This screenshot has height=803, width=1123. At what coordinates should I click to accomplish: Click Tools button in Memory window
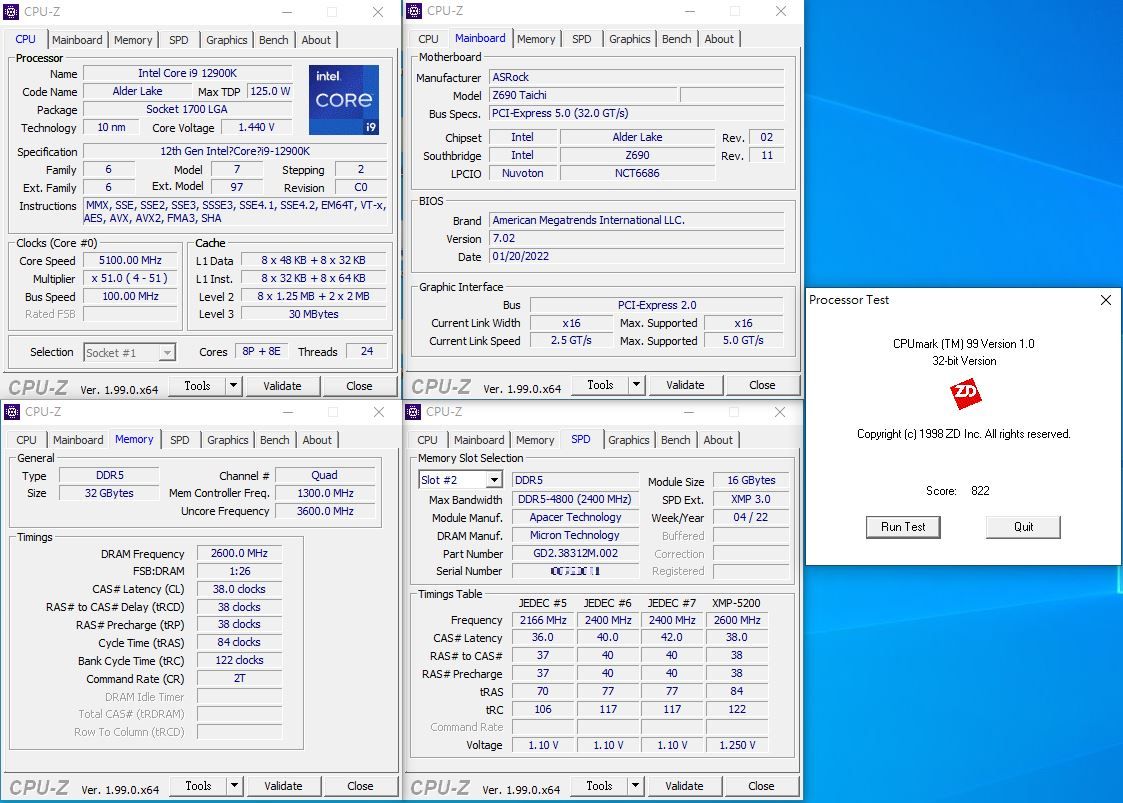point(198,786)
